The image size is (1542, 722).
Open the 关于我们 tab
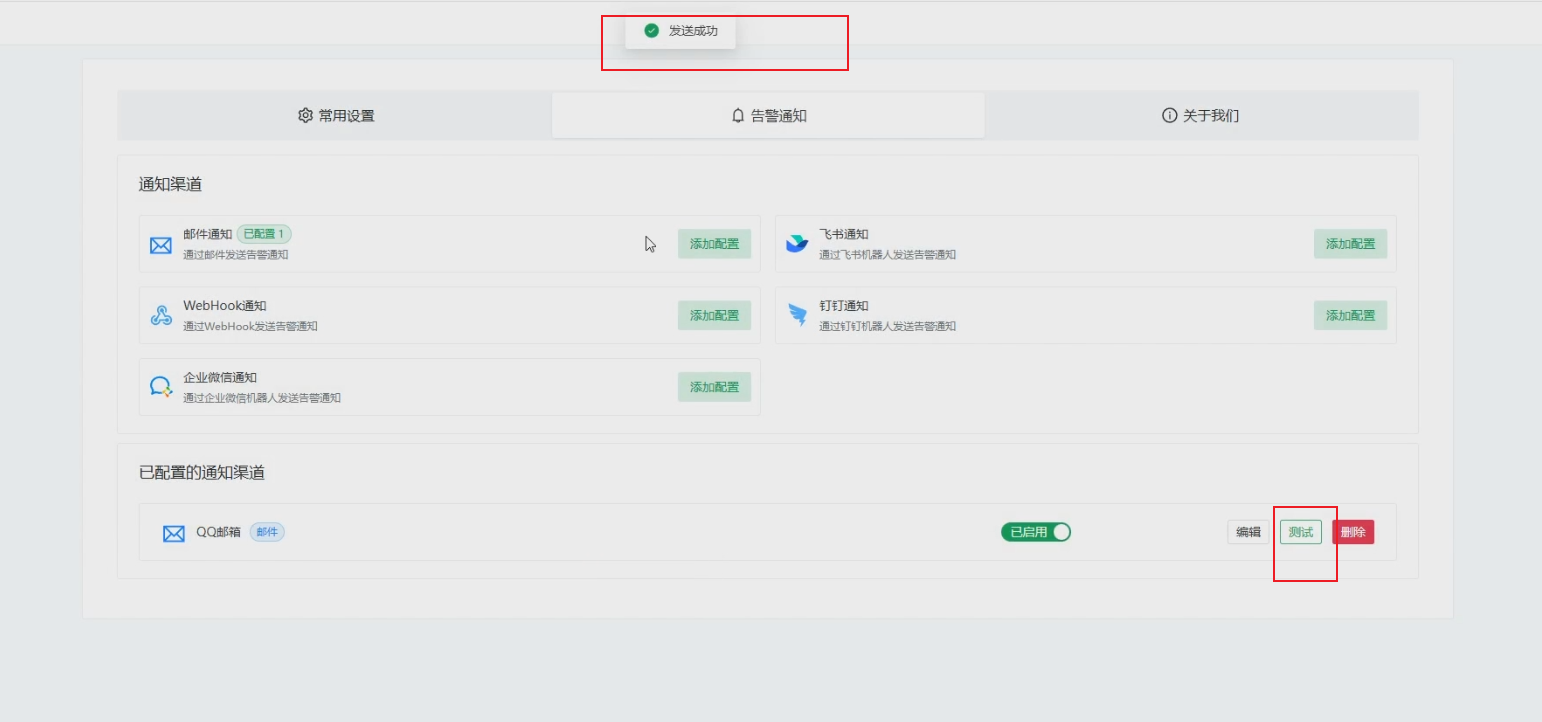1199,115
